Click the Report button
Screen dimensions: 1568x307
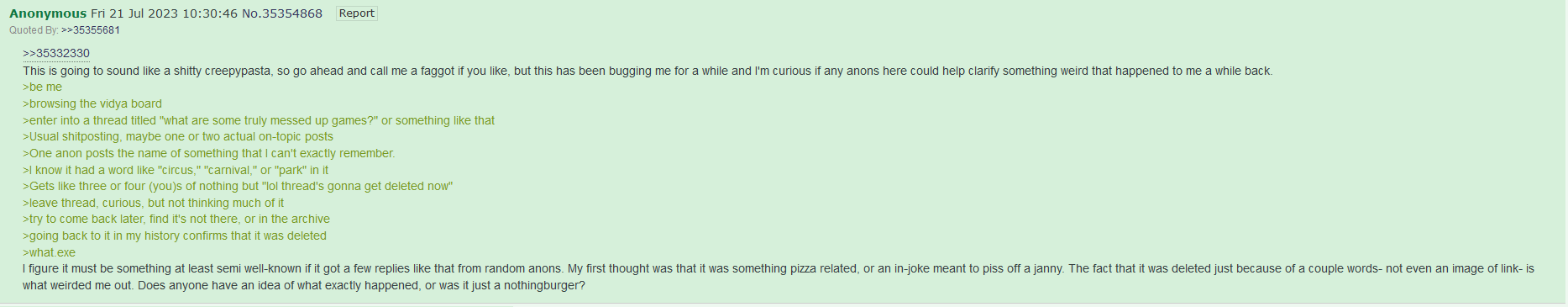356,13
